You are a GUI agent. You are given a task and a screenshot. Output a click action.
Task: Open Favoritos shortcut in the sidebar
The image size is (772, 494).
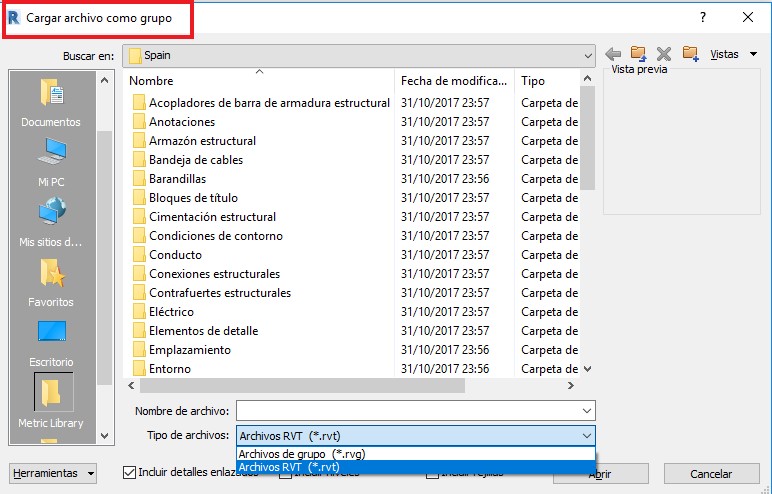(x=51, y=282)
